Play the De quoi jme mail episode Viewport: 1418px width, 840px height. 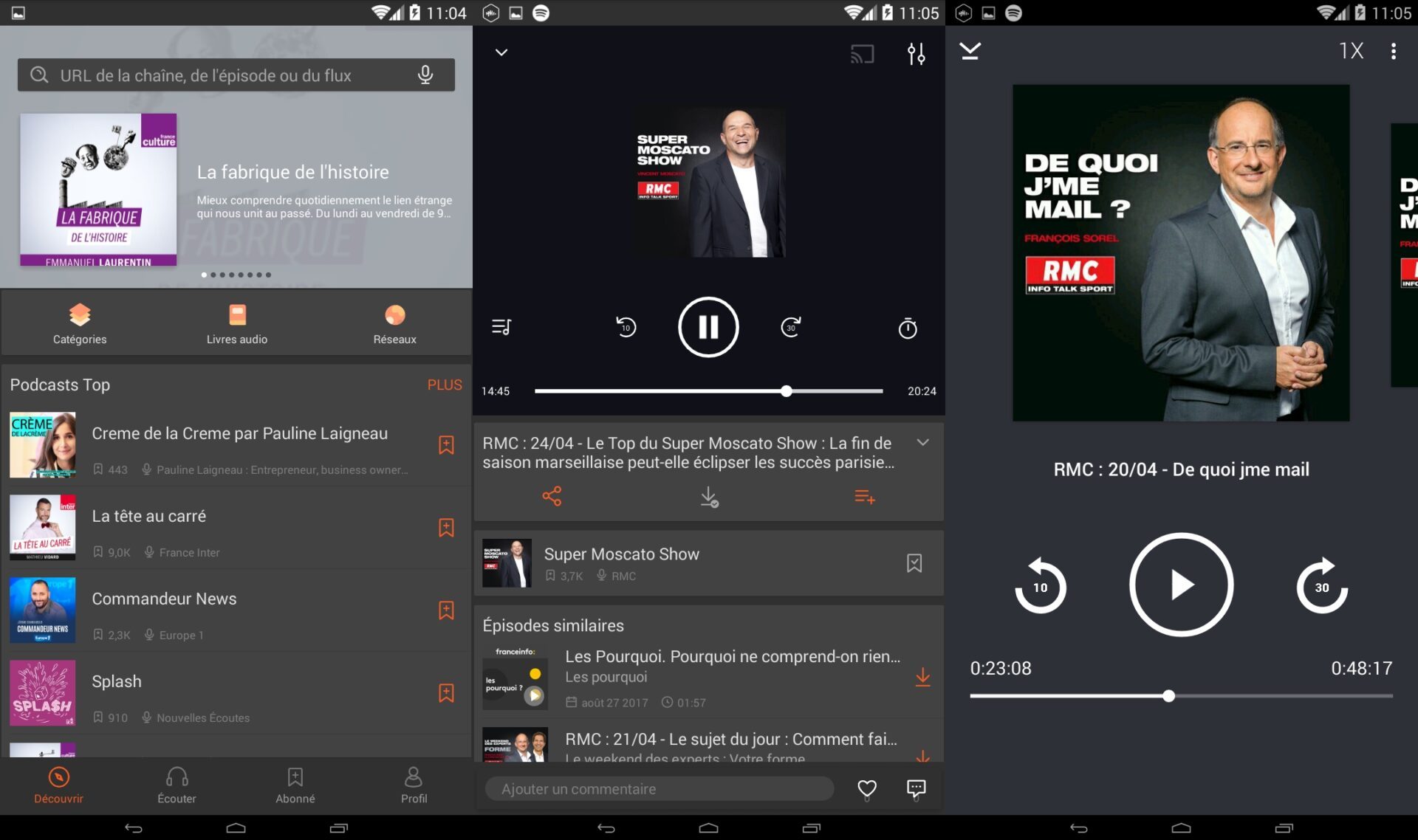pos(1181,585)
